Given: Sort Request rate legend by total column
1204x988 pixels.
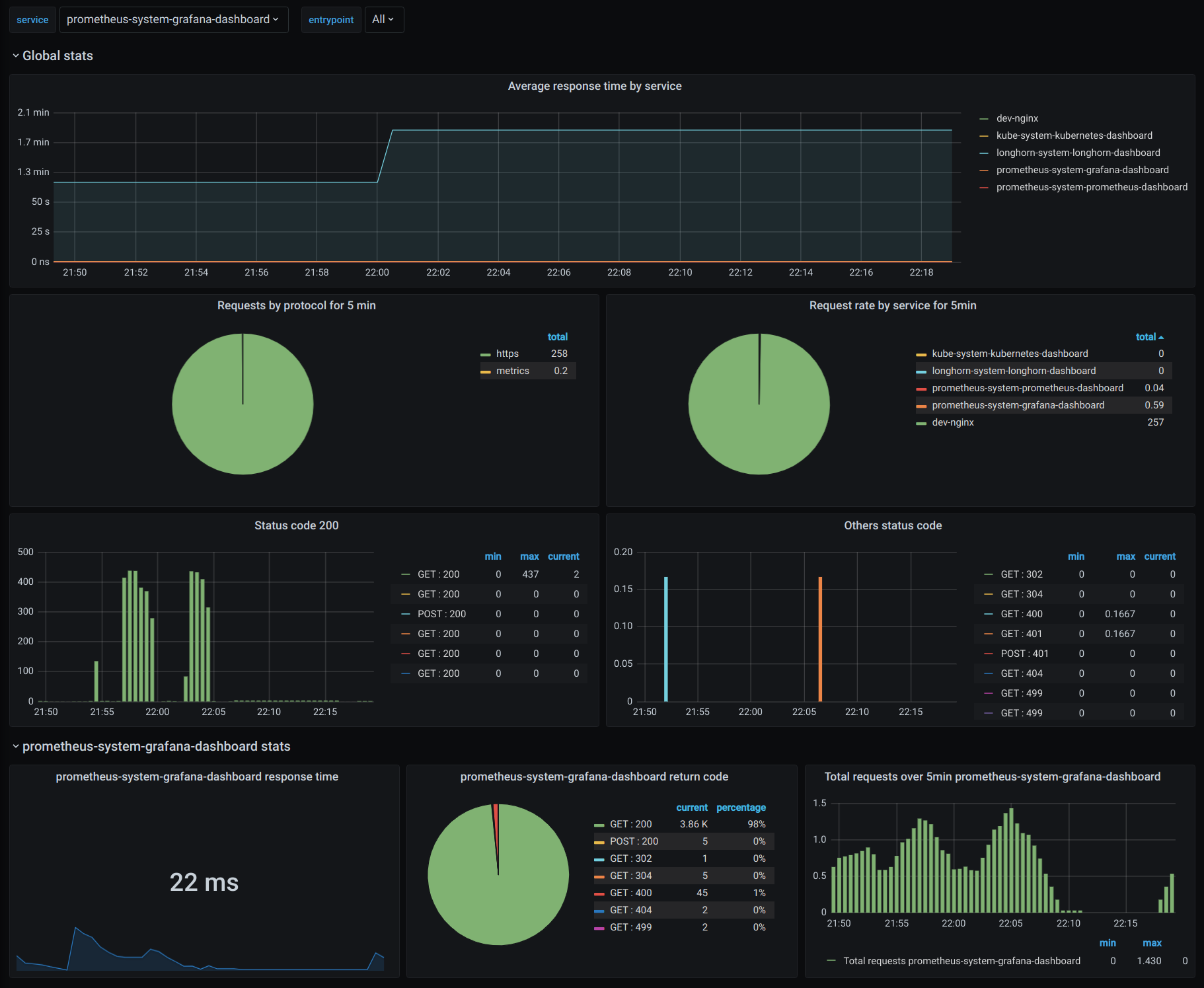Looking at the screenshot, I should pyautogui.click(x=1149, y=337).
